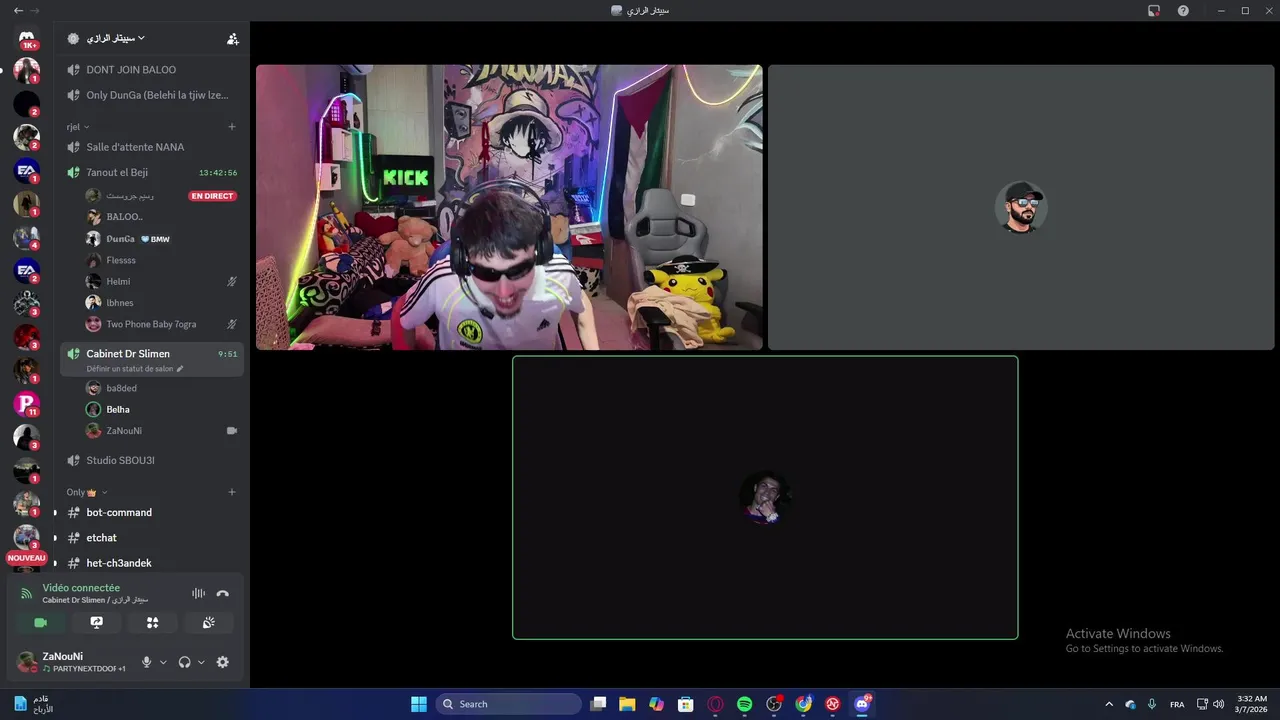This screenshot has height=720, width=1280.
Task: Open the invite people icon beside server name
Action: (233, 39)
